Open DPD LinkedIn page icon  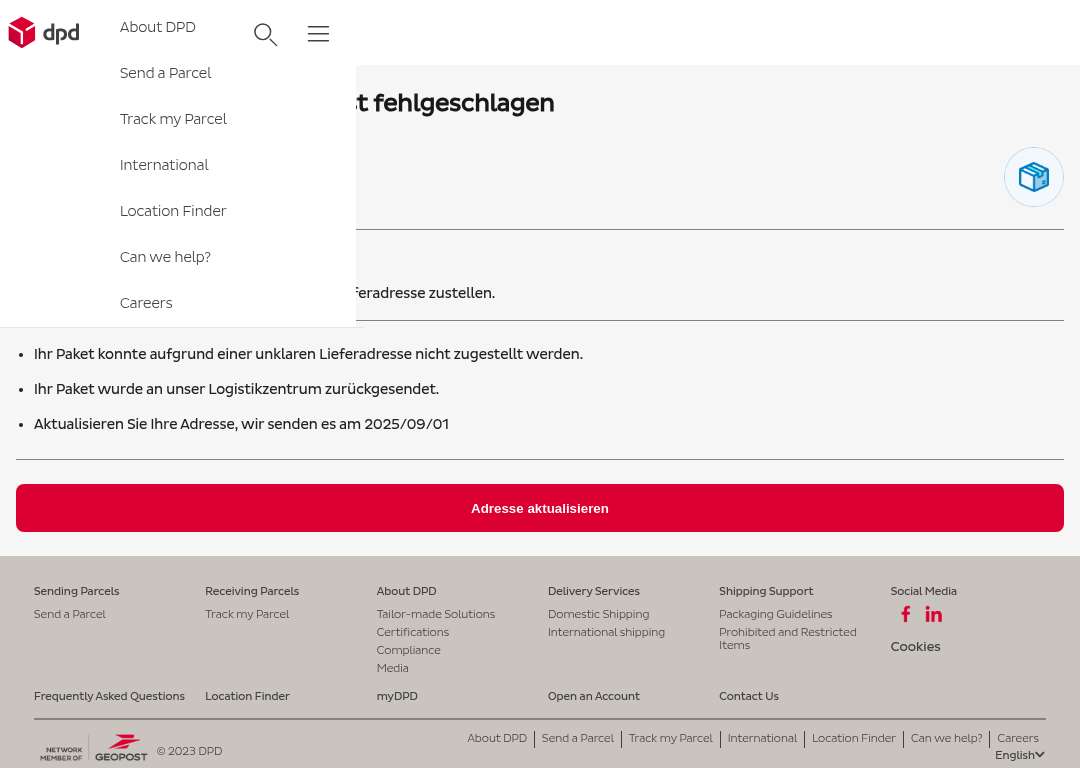pyautogui.click(x=933, y=614)
